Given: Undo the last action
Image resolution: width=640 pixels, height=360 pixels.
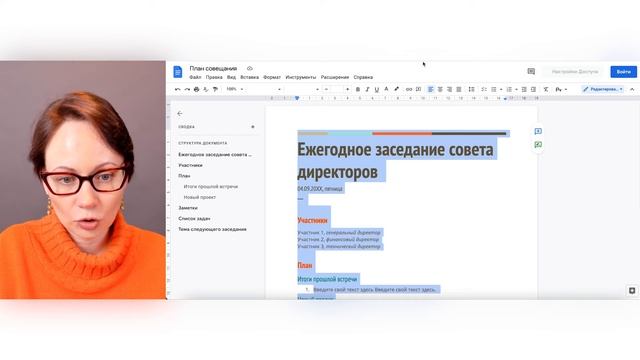Looking at the screenshot, I should pyautogui.click(x=177, y=89).
